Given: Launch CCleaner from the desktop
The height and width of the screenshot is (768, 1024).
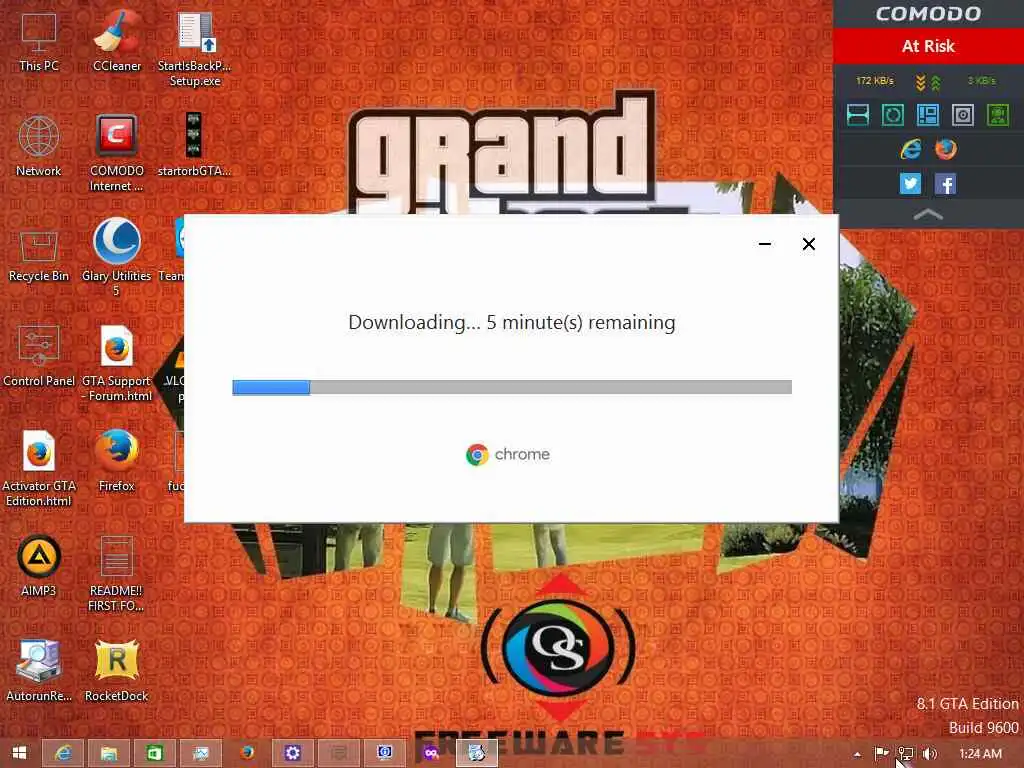Looking at the screenshot, I should (116, 40).
